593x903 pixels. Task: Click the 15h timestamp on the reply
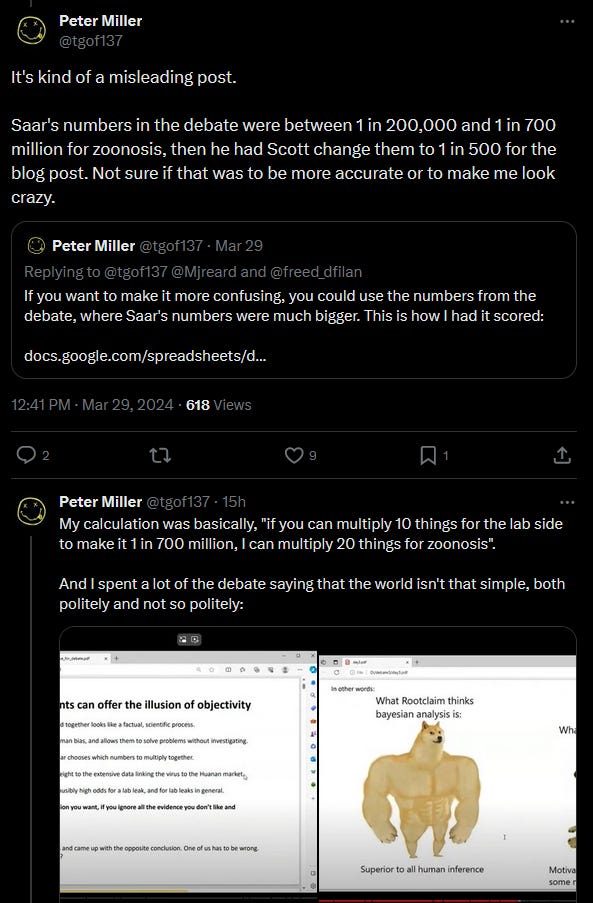tap(234, 502)
